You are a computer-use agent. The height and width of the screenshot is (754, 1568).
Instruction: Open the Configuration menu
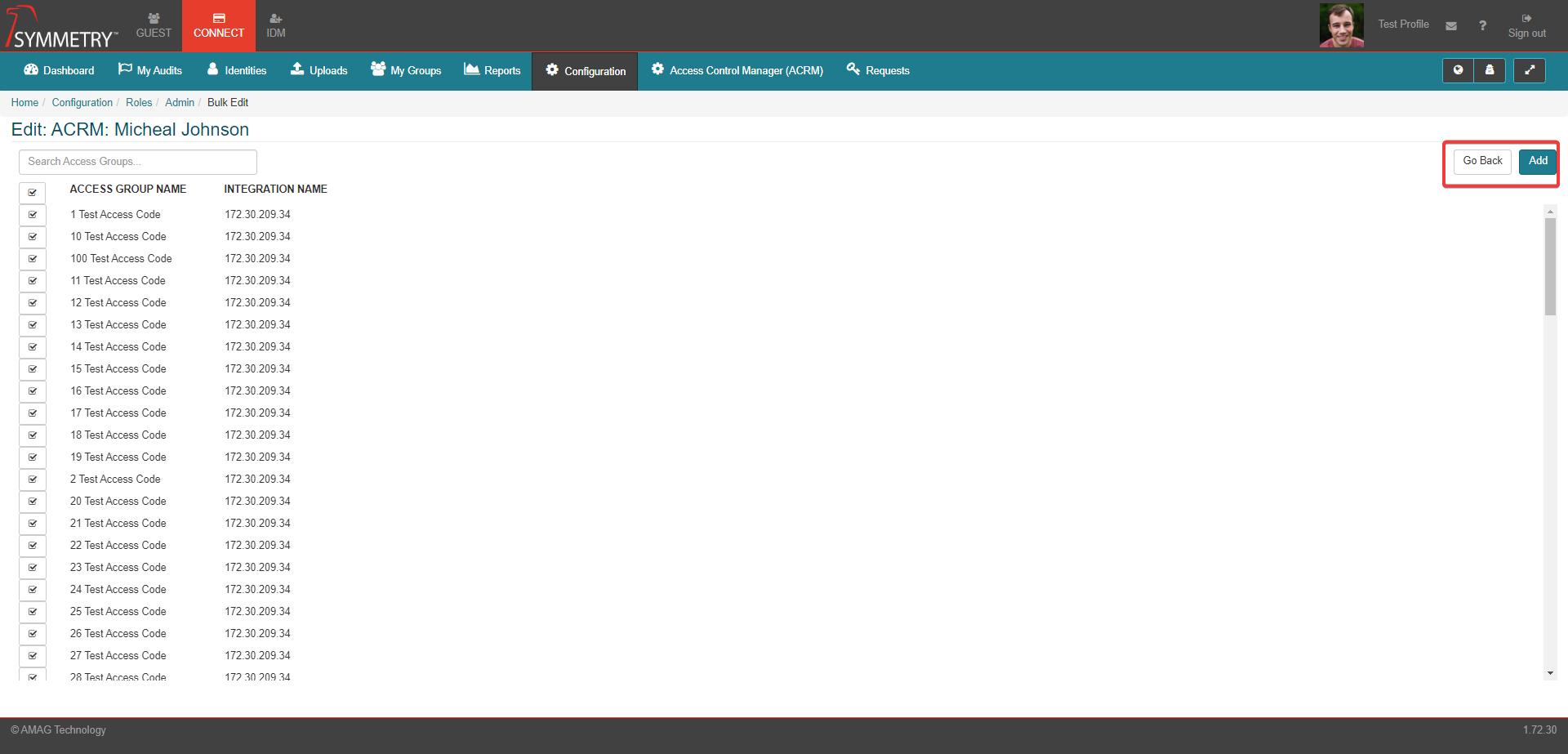click(x=586, y=71)
